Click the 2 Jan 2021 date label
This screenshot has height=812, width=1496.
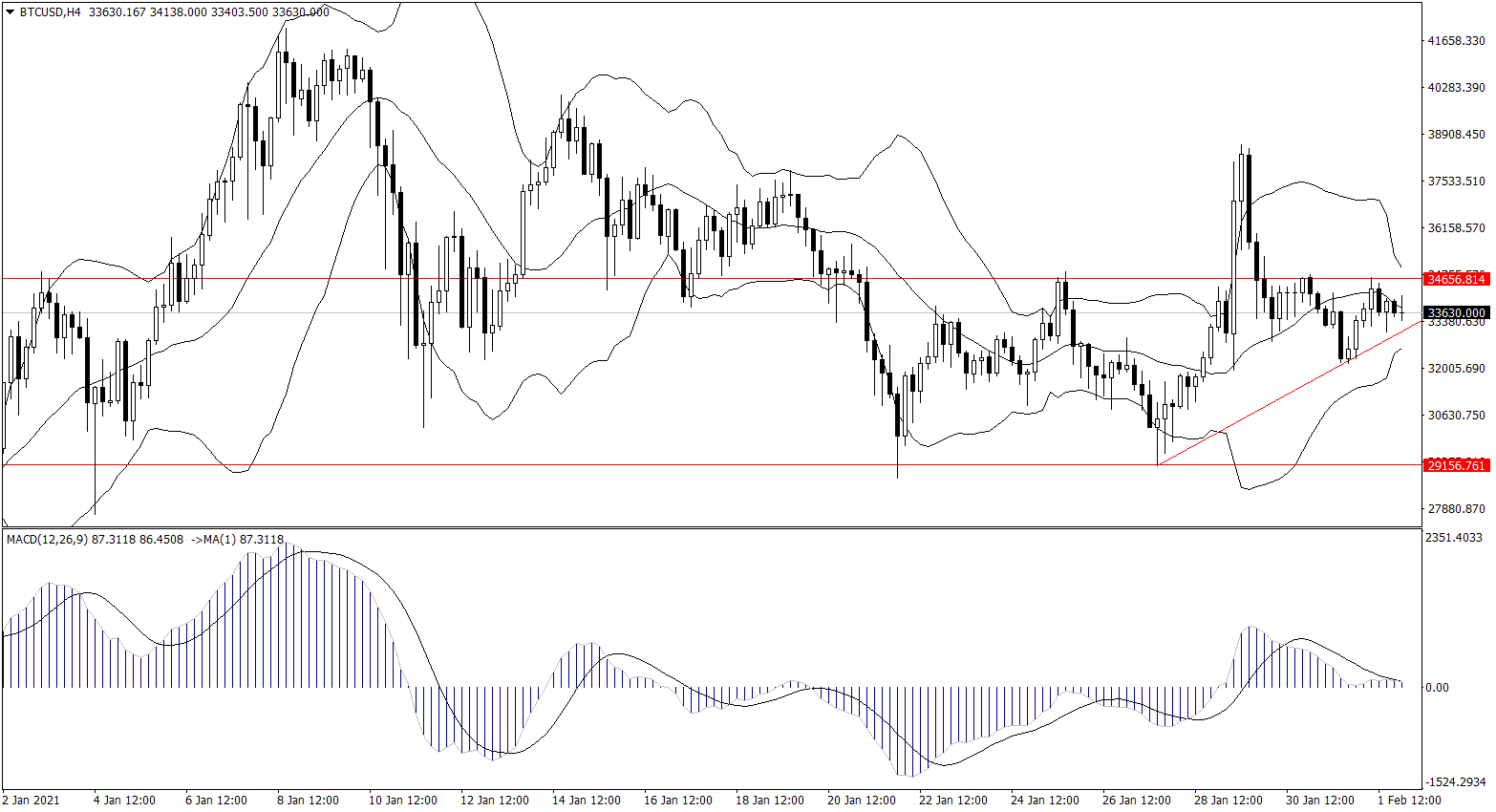pos(32,800)
